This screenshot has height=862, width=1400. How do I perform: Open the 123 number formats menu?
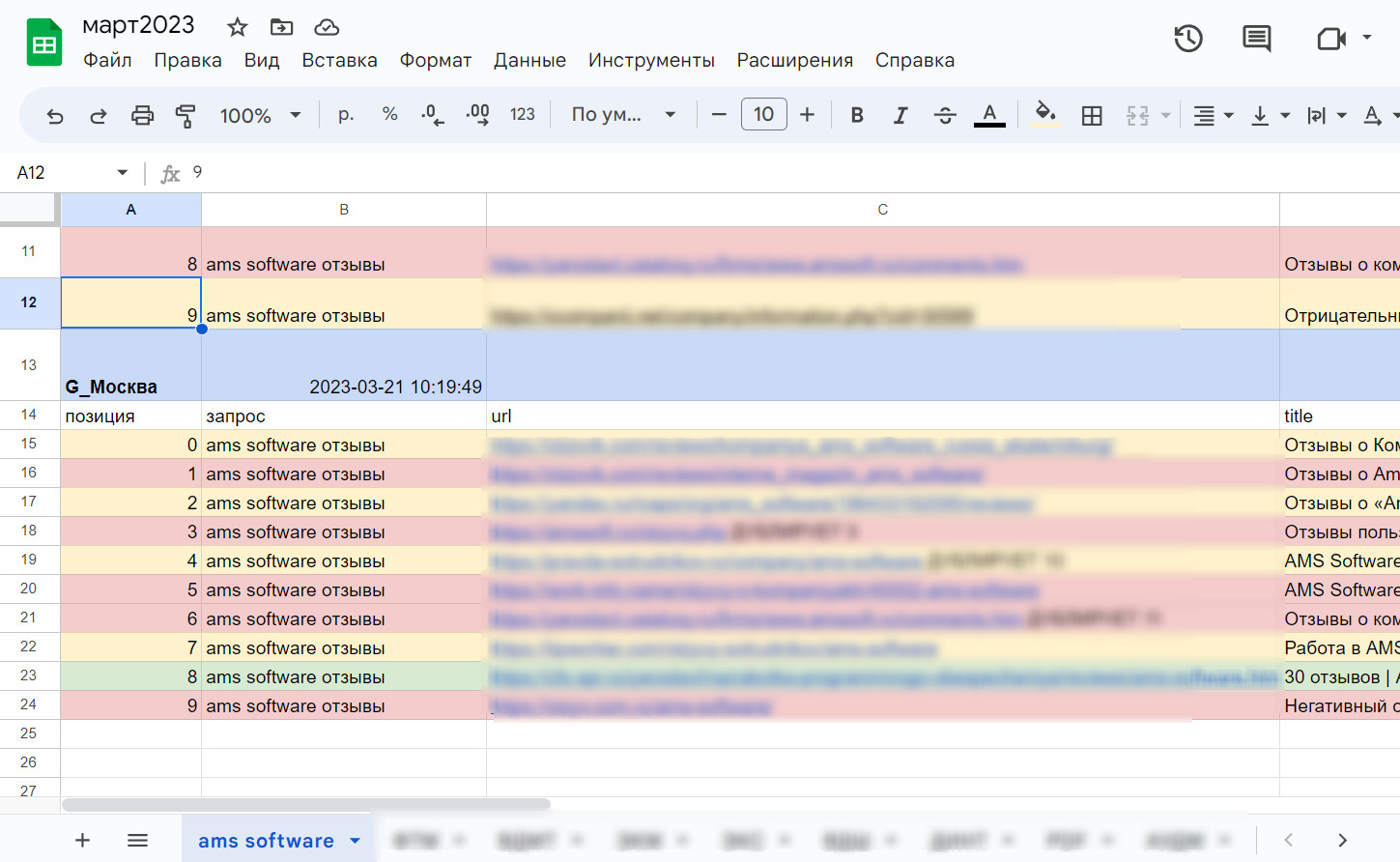click(x=523, y=114)
